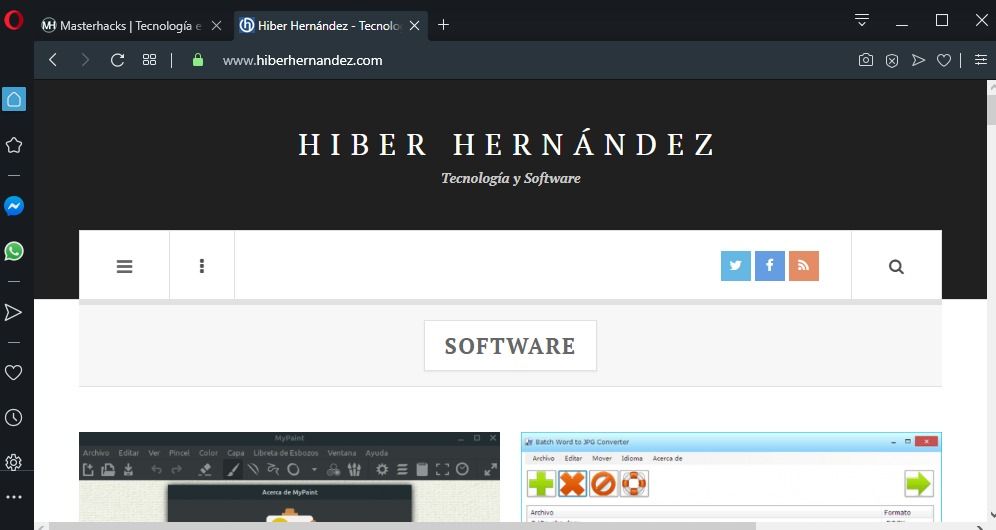Open Facebook Messenger in sidebar

[x=14, y=206]
